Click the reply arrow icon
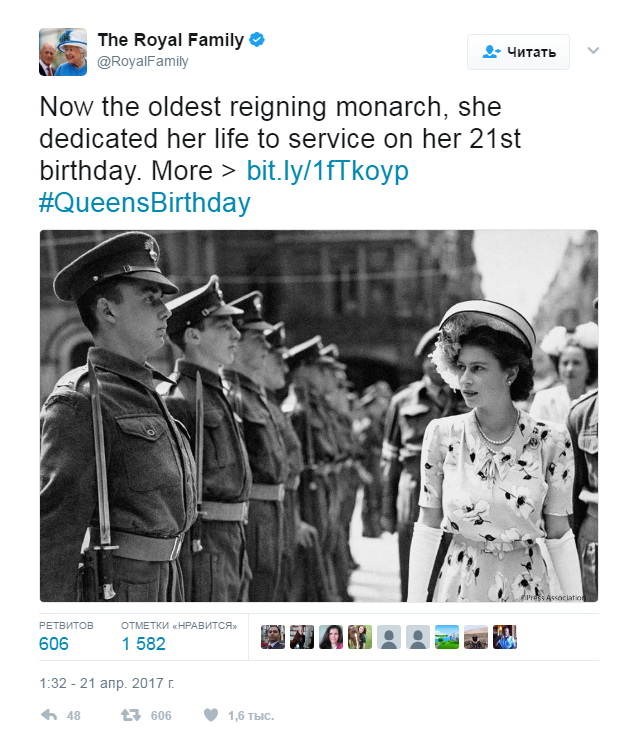 (47, 715)
